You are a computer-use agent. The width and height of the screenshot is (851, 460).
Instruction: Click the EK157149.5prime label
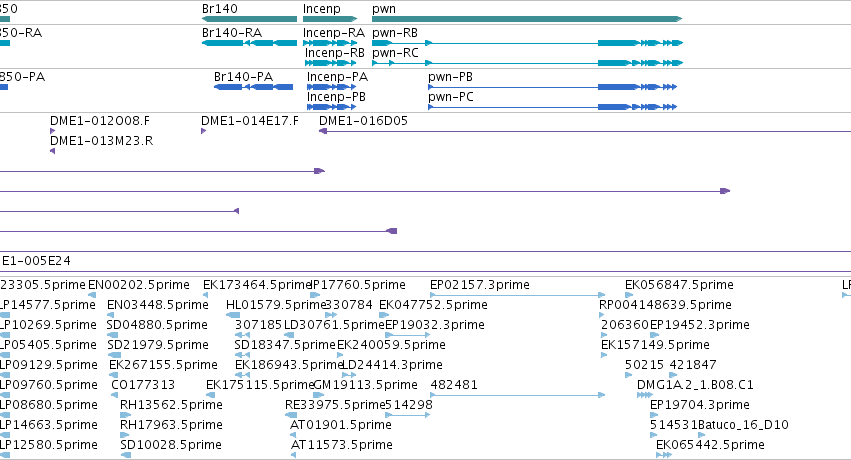click(655, 345)
